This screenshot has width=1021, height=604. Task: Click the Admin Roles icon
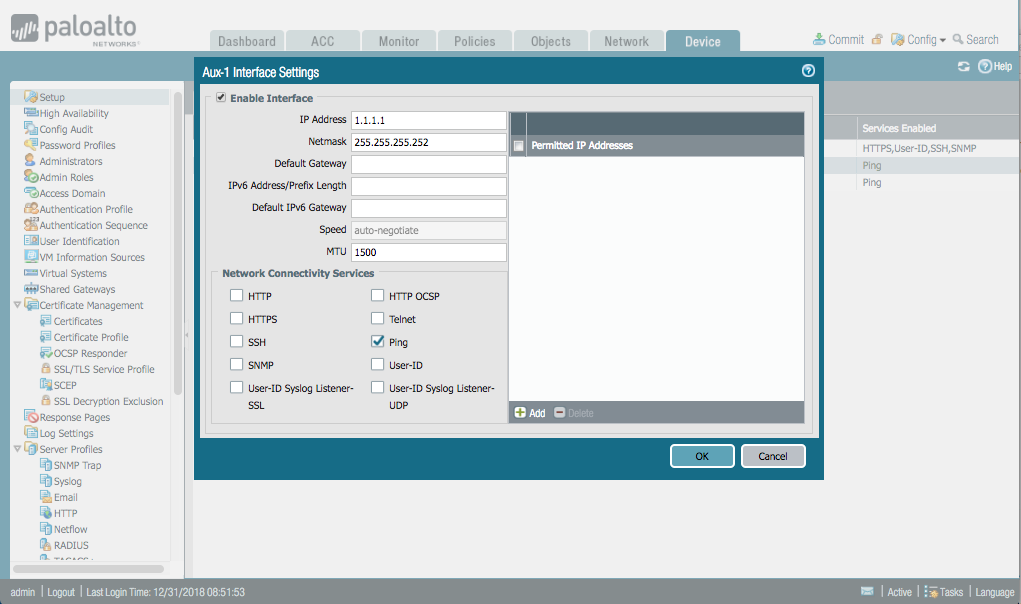coord(31,176)
